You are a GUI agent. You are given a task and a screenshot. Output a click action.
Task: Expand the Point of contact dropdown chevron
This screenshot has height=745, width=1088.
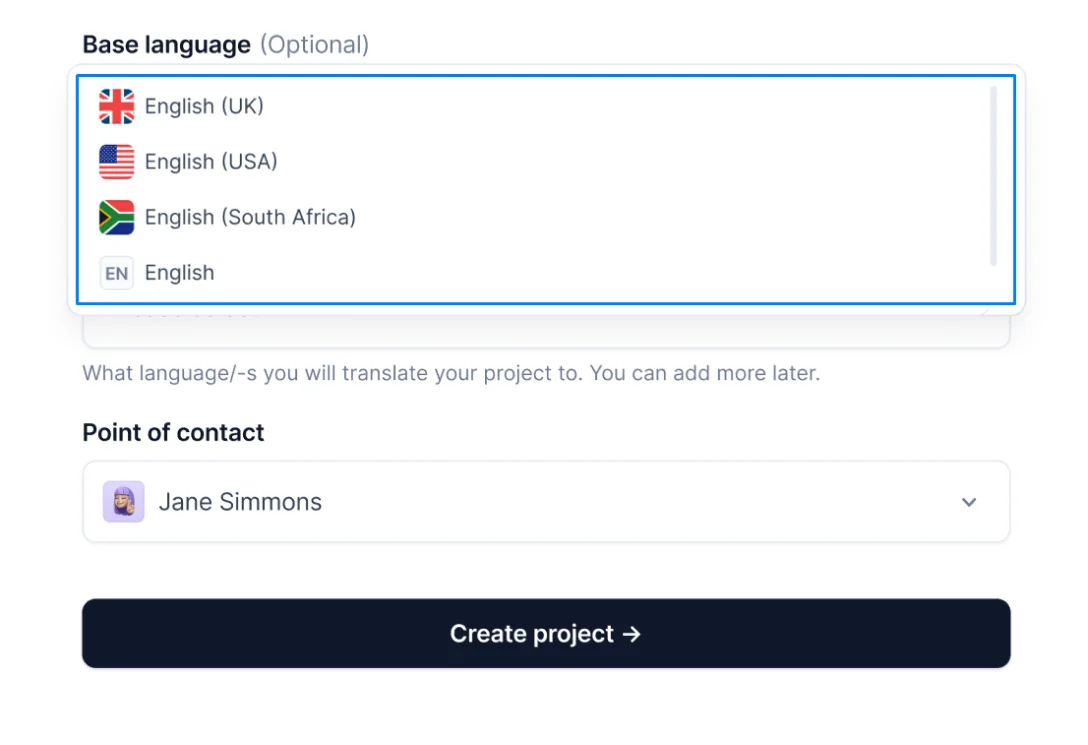tap(968, 502)
